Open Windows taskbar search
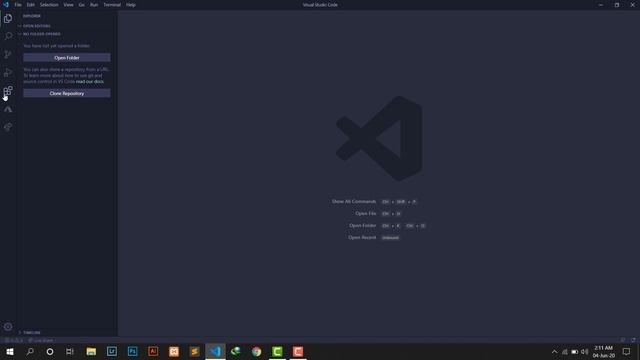 [x=30, y=351]
